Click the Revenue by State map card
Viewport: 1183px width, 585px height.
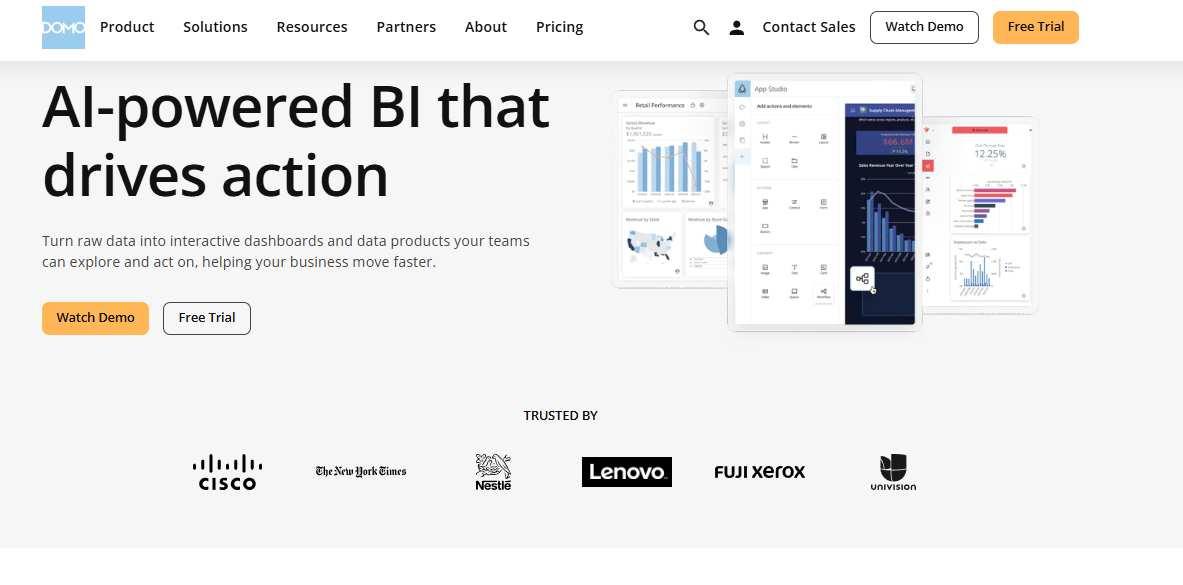(653, 244)
